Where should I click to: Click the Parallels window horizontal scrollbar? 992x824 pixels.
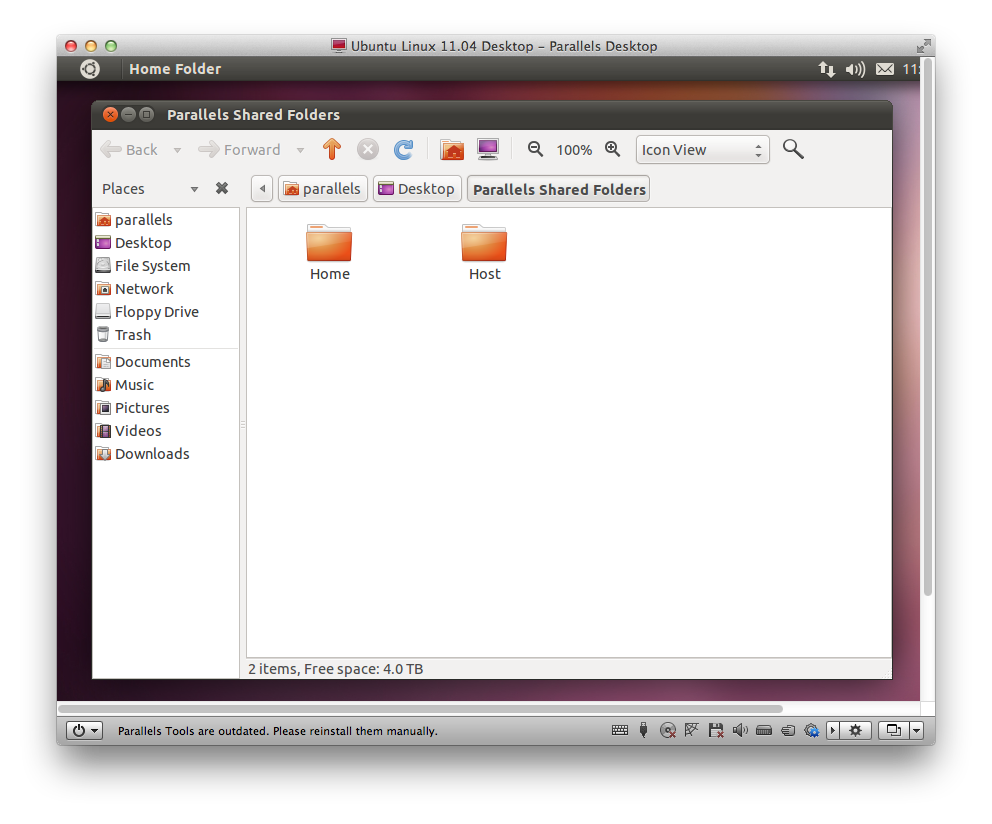pyautogui.click(x=420, y=709)
